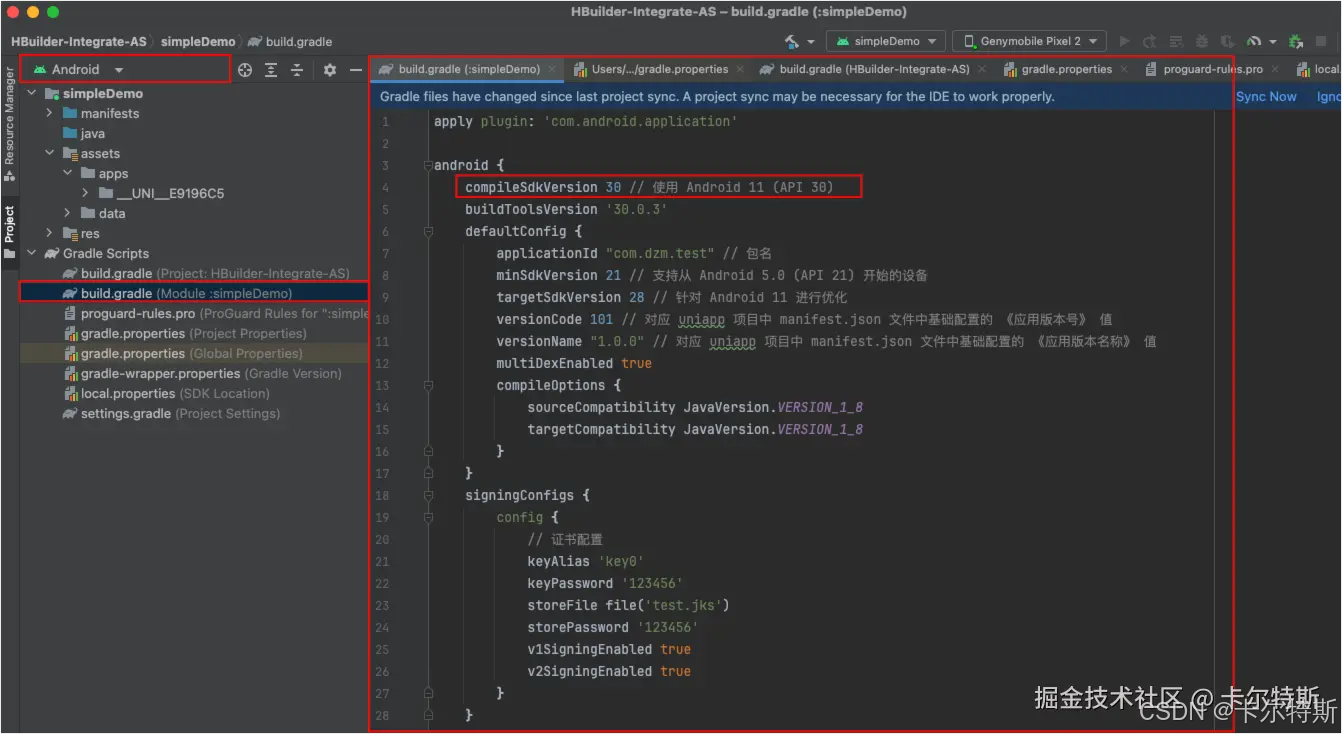This screenshot has width=1342, height=734.
Task: Expand the manifests folder
Action: coord(50,113)
